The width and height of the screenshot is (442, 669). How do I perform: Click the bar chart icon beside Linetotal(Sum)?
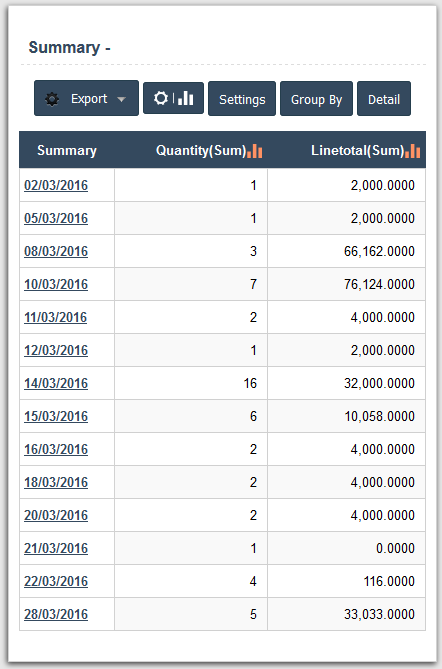[x=413, y=151]
